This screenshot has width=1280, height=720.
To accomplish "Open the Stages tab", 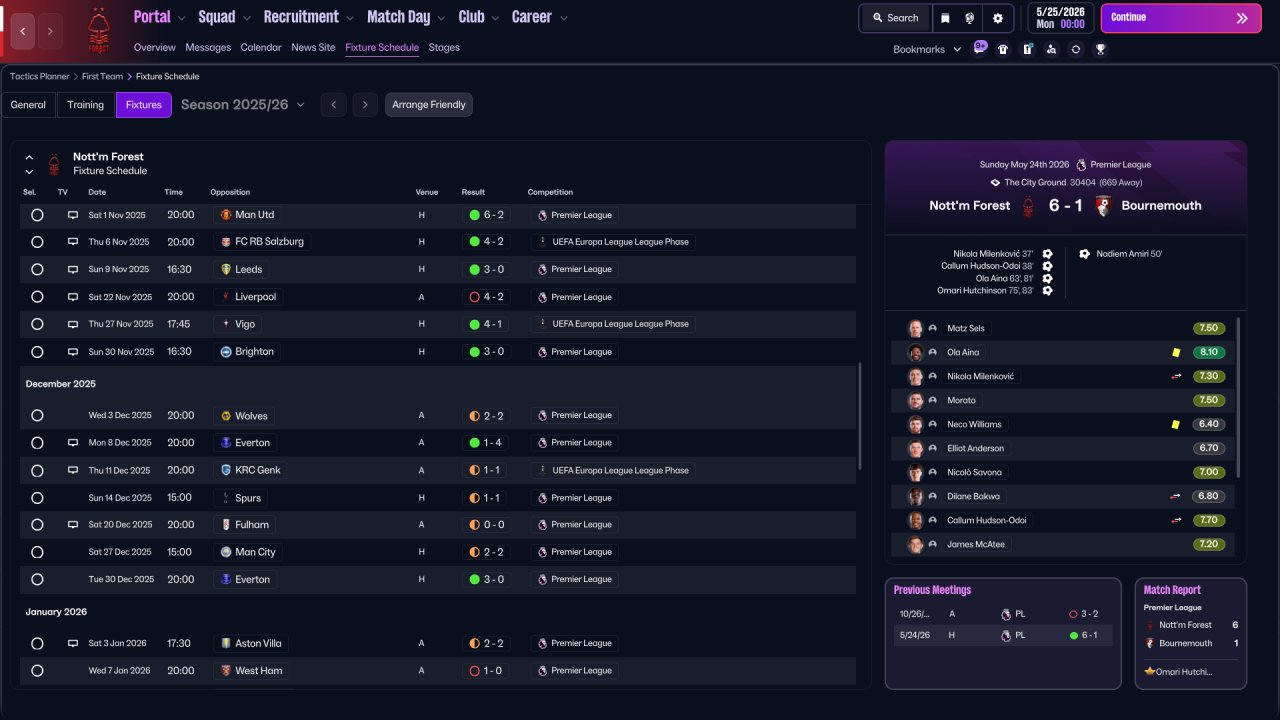I will pyautogui.click(x=444, y=47).
